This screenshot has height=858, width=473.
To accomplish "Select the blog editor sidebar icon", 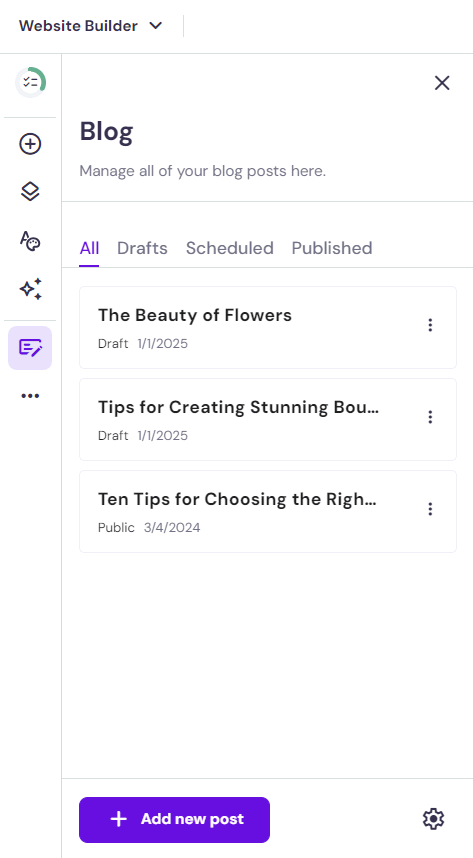I will [x=30, y=348].
